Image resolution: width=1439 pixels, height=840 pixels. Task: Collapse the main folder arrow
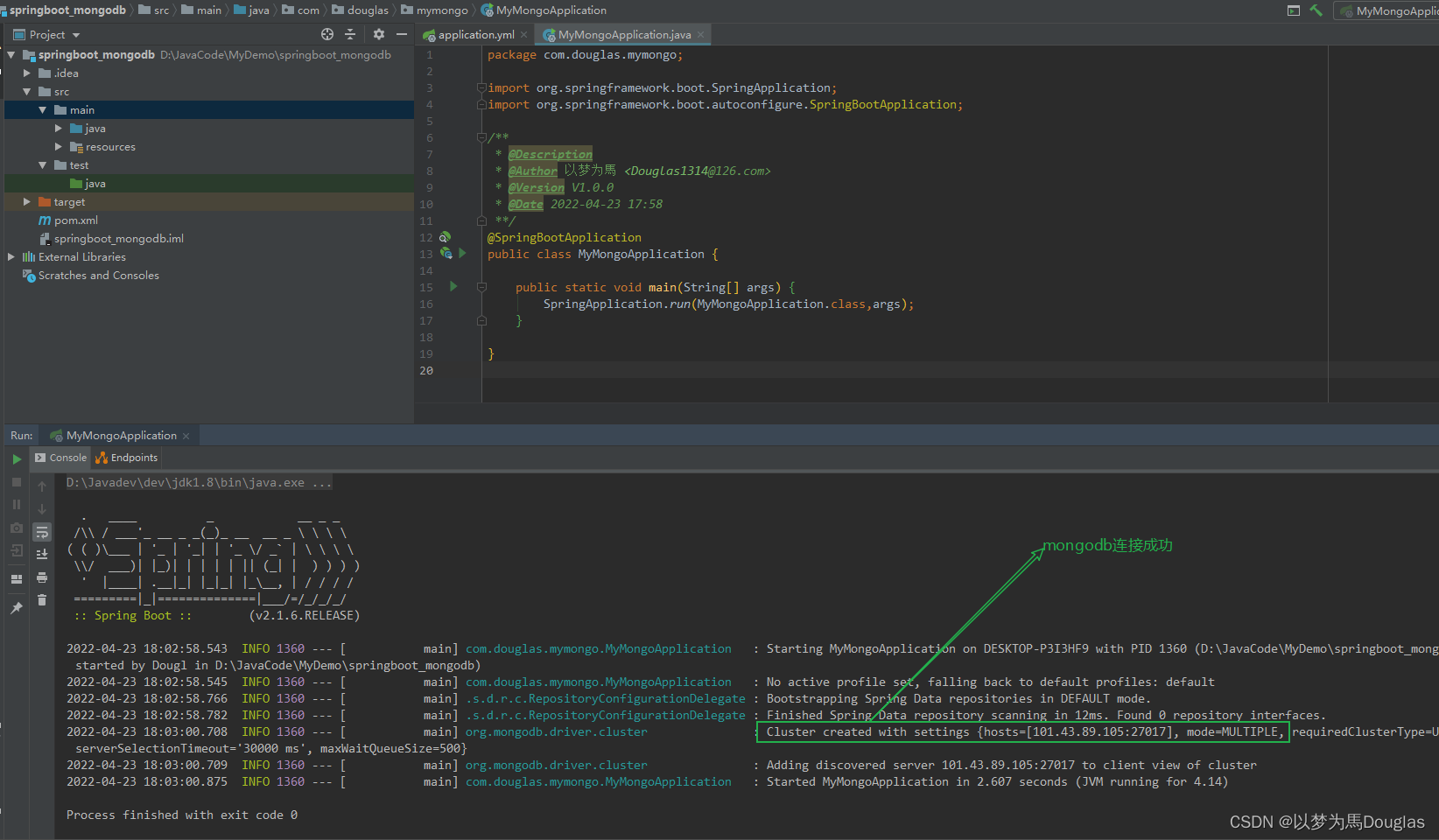[x=43, y=109]
